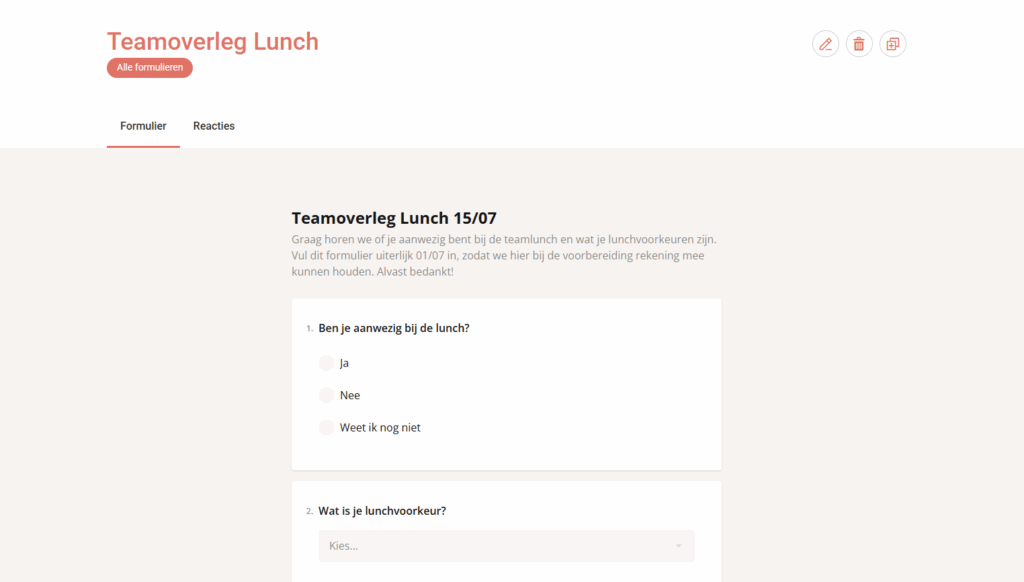Open the Formulier tab
This screenshot has height=582, width=1024.
143,126
